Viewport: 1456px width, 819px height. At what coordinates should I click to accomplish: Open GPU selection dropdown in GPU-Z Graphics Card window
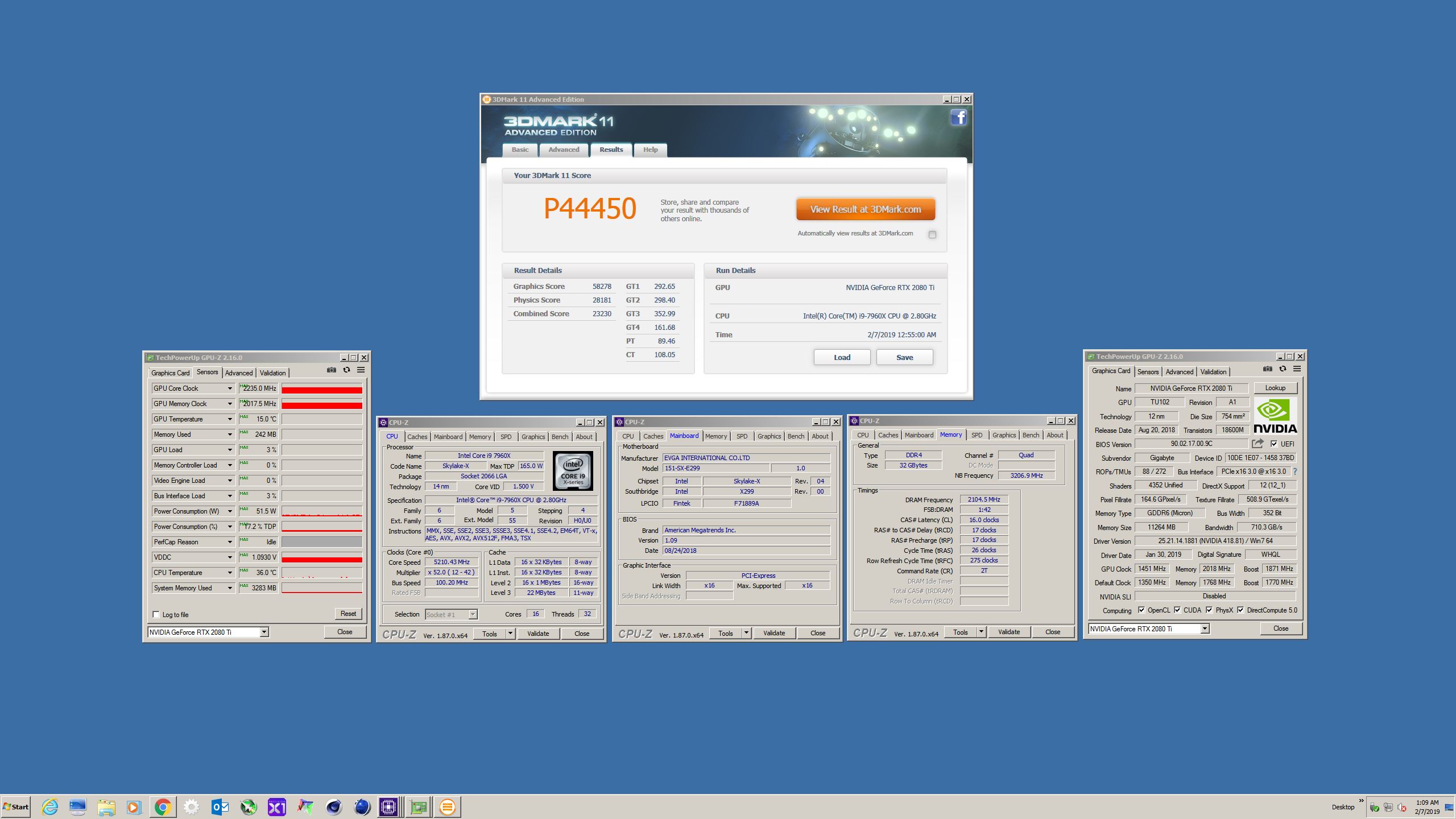click(1205, 628)
